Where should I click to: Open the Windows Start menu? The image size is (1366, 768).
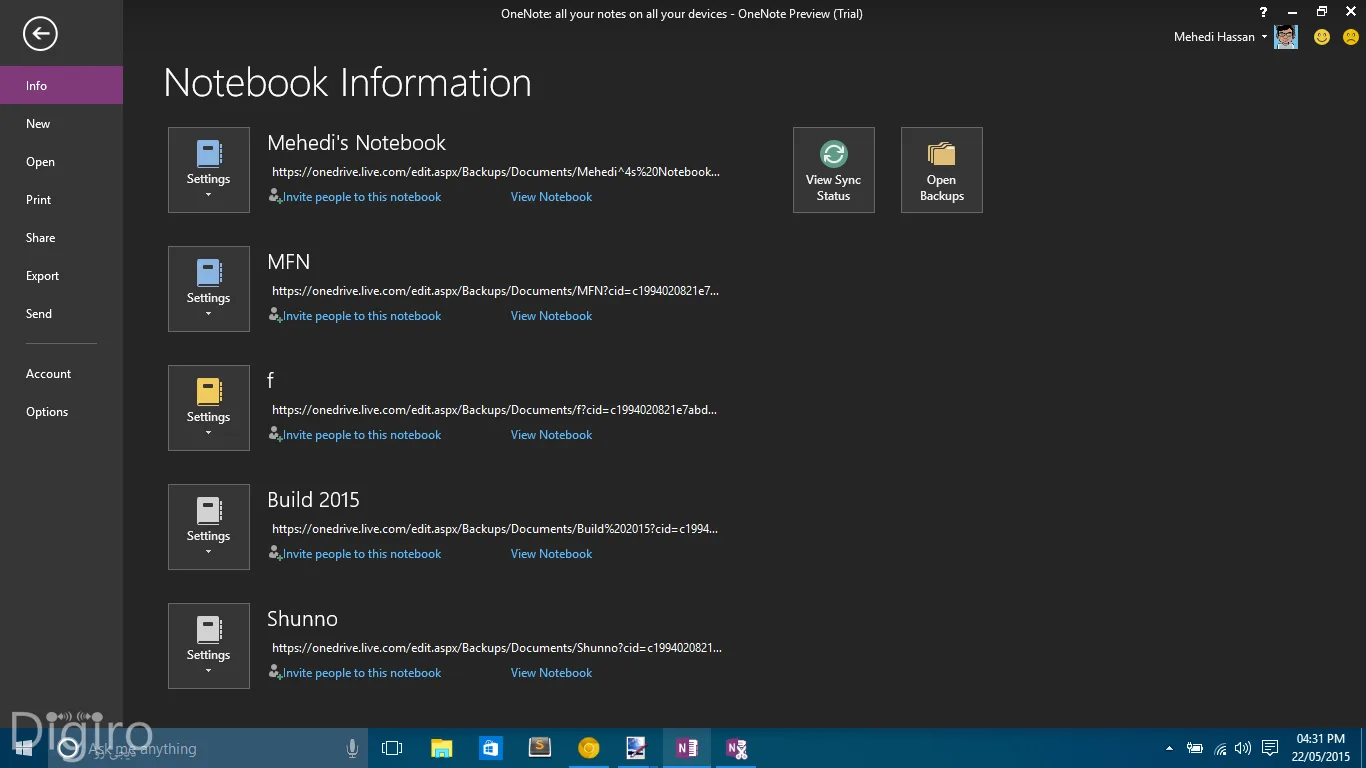click(x=24, y=748)
